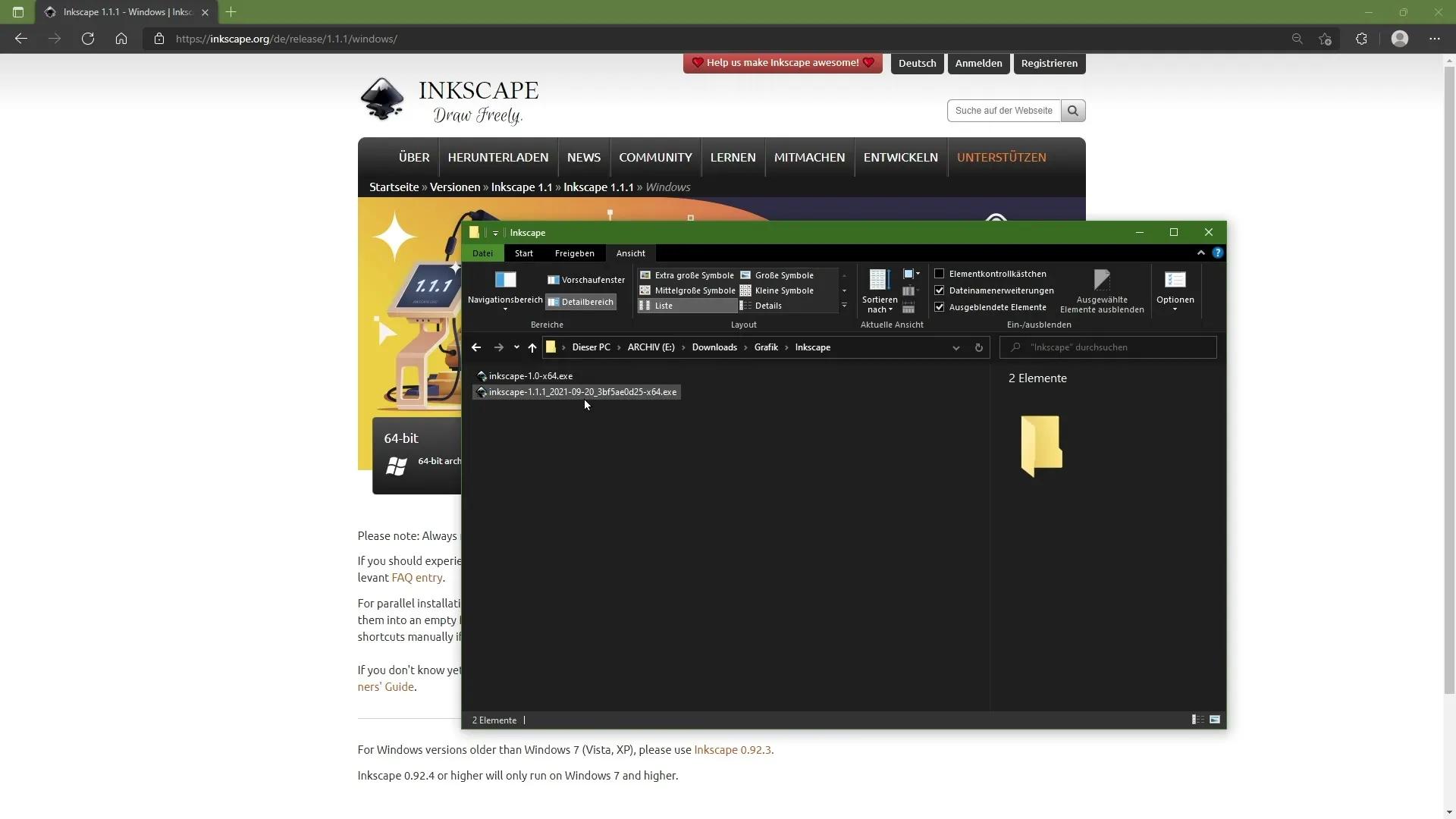Select Extra große Symbole layout
Image resolution: width=1456 pixels, height=819 pixels.
[687, 275]
